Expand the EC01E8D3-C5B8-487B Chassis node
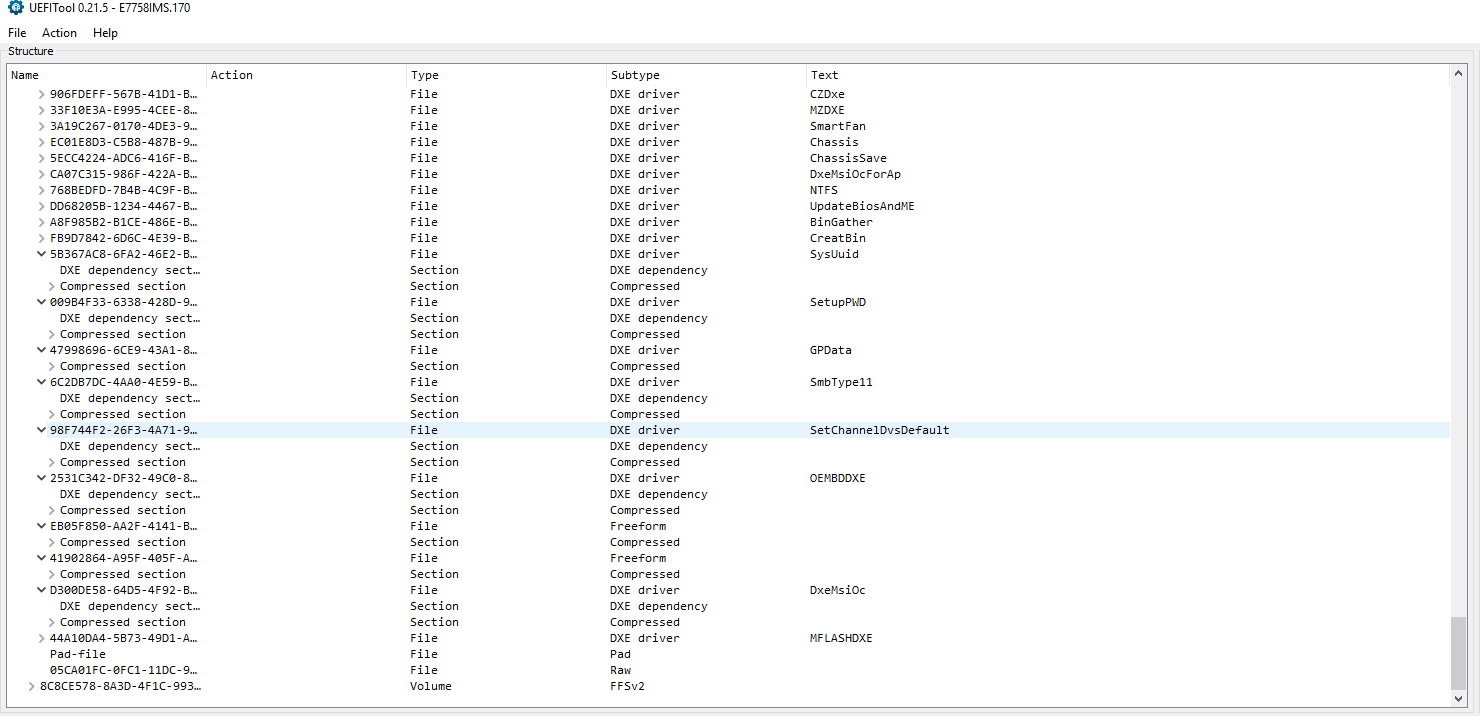This screenshot has width=1480, height=716. [x=42, y=142]
